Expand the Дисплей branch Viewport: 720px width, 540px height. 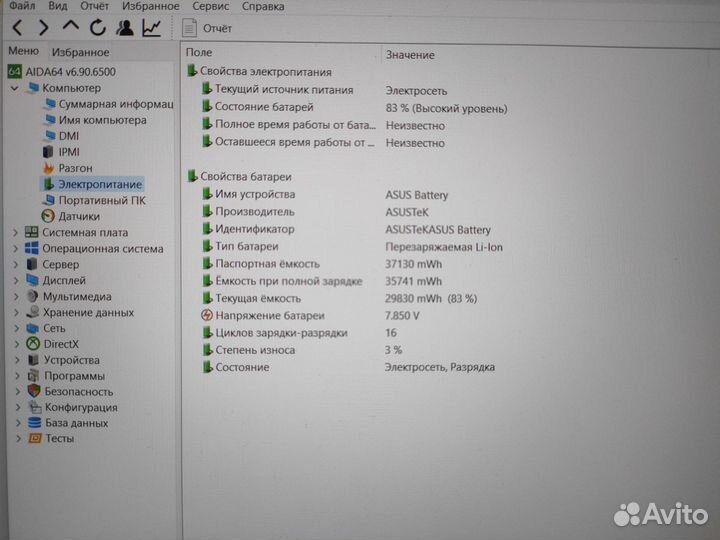16,281
